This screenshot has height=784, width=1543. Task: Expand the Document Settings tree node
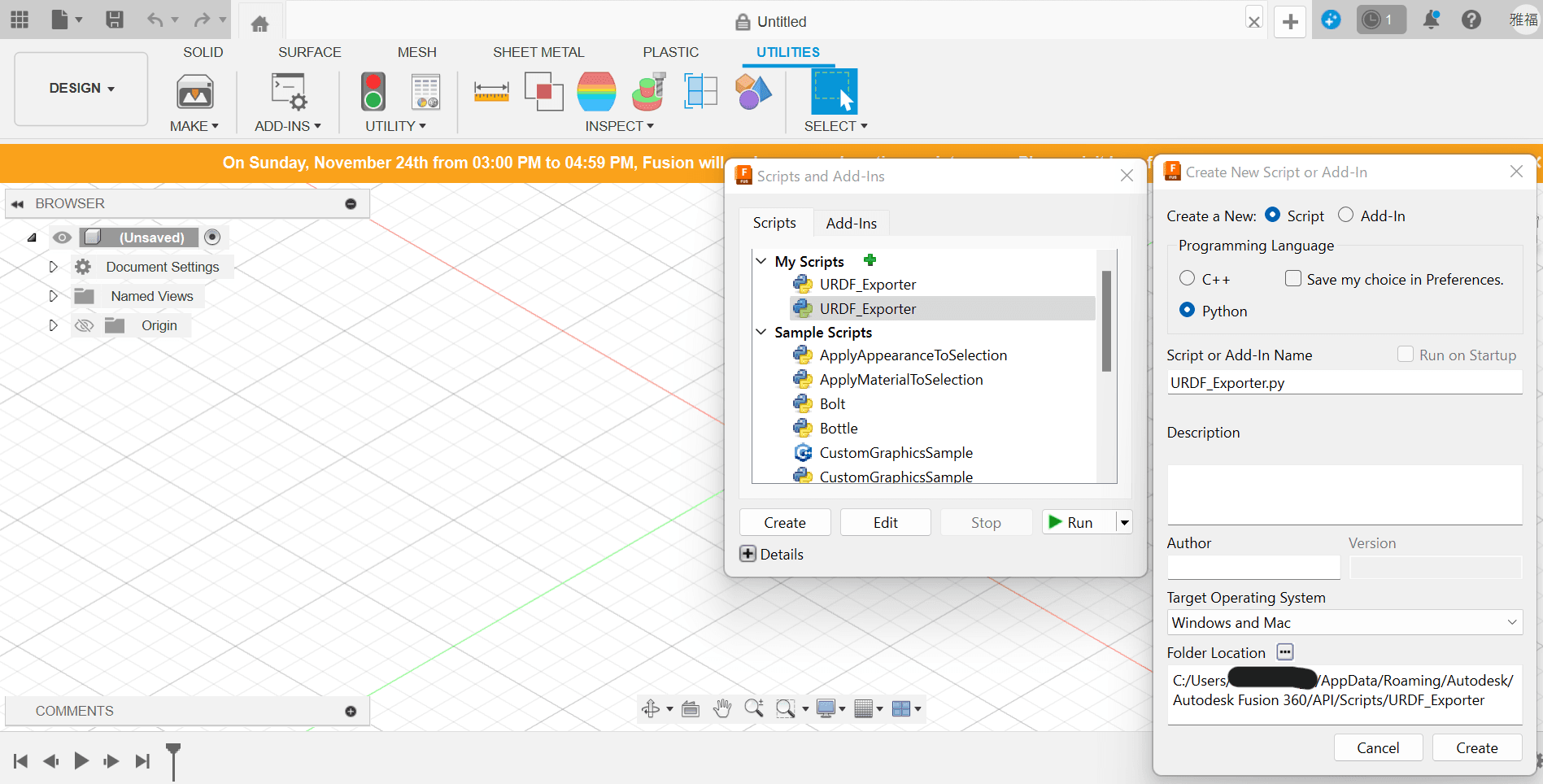click(53, 267)
